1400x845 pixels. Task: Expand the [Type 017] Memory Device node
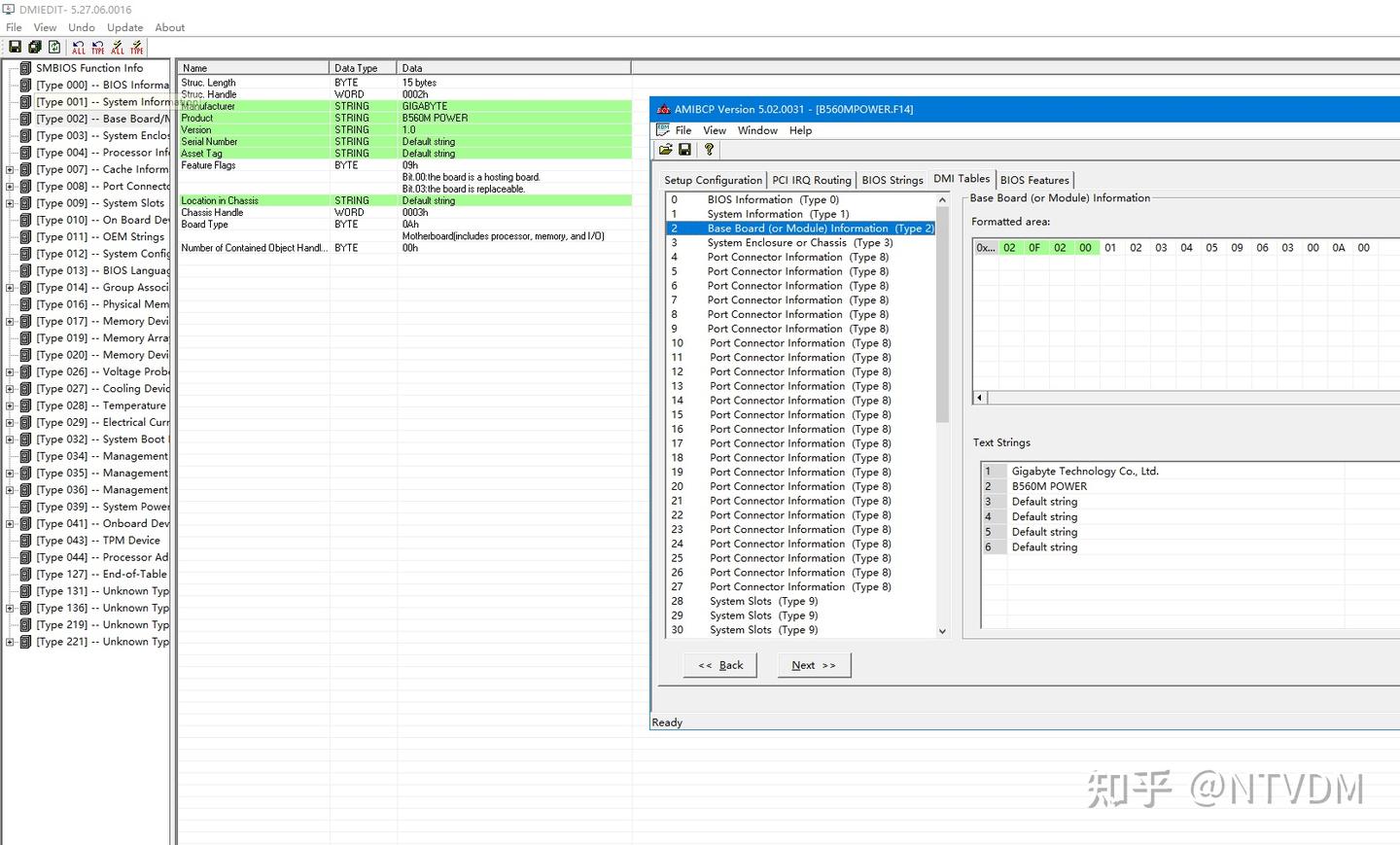point(10,321)
